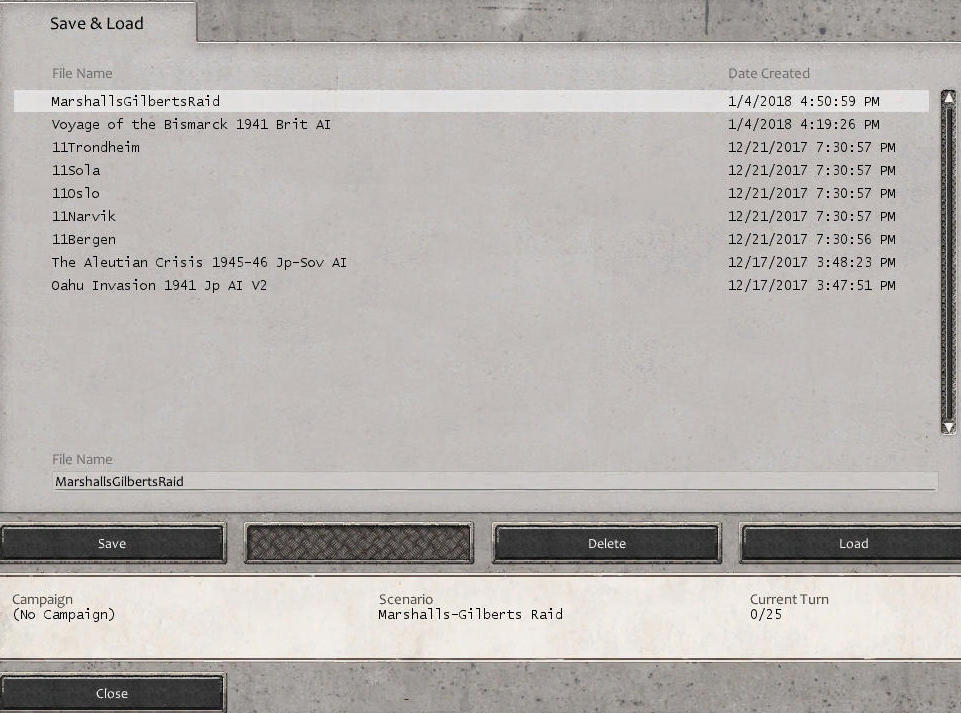Close the Save & Load dialog
The image size is (961, 713).
point(112,693)
